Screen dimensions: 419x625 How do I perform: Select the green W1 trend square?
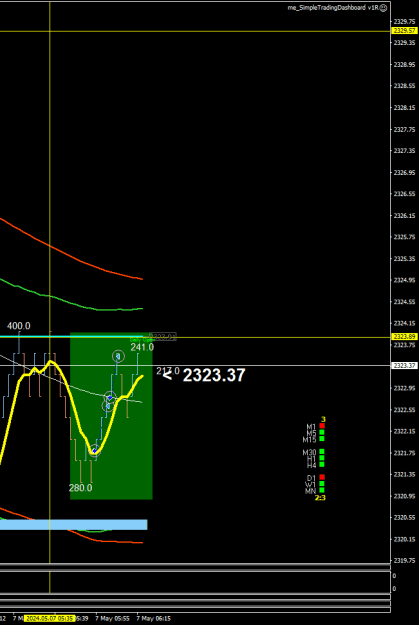tap(322, 483)
